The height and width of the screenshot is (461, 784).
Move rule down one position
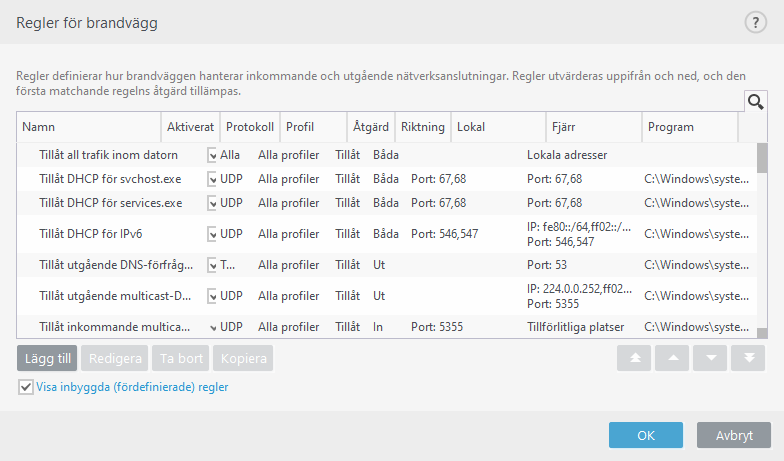tap(711, 359)
